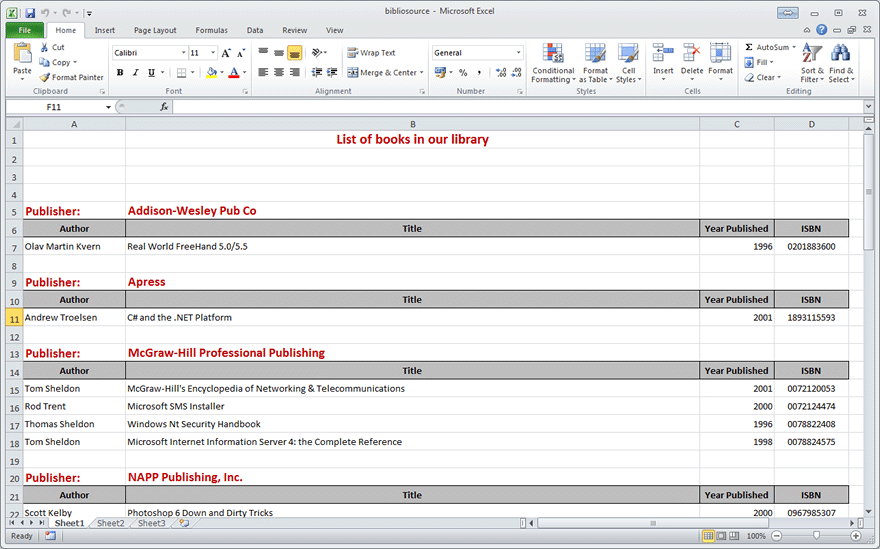880x549 pixels.
Task: Open the font name Calibri dropdown
Action: tap(183, 53)
